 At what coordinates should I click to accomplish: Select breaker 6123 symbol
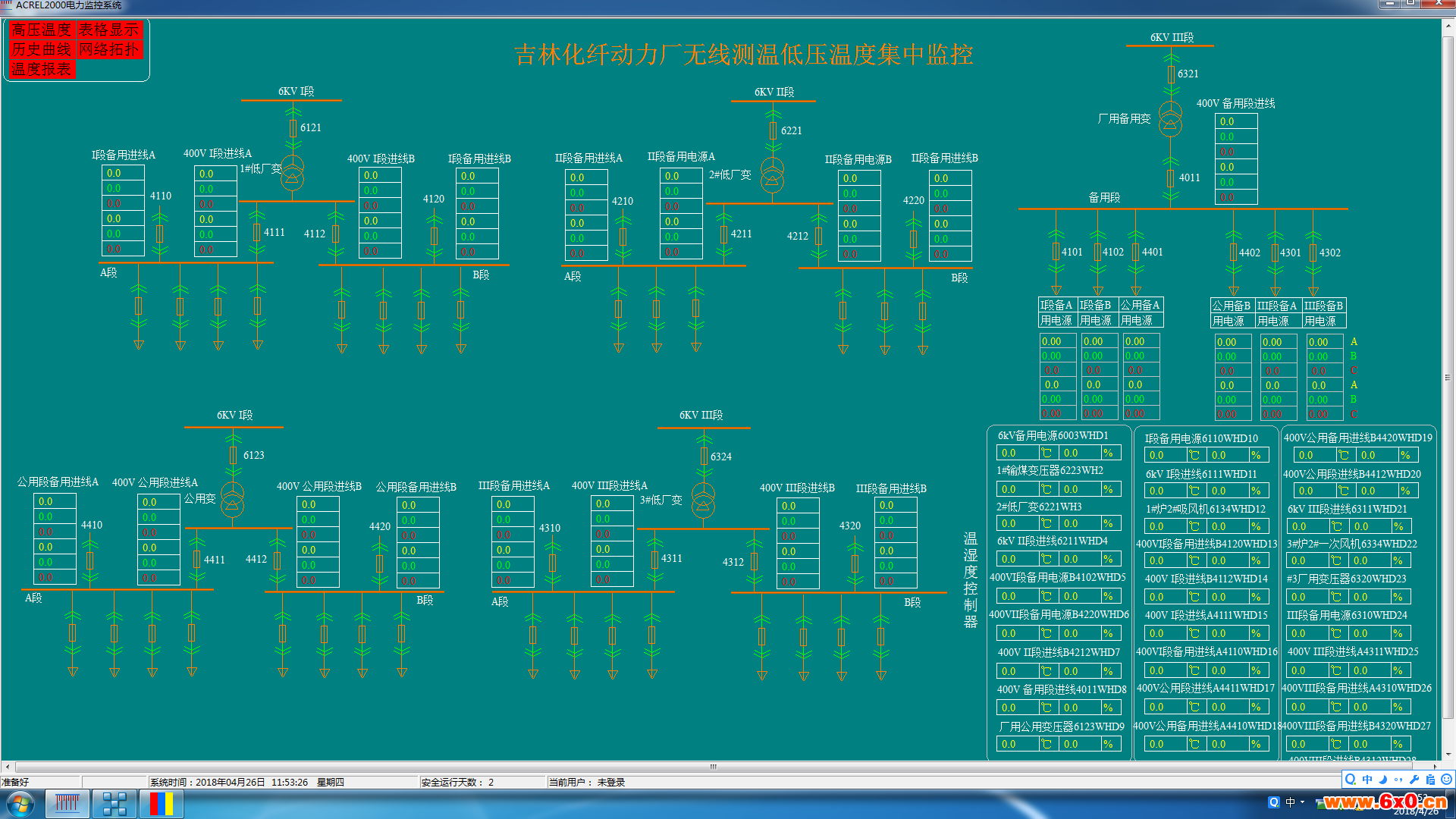(233, 455)
